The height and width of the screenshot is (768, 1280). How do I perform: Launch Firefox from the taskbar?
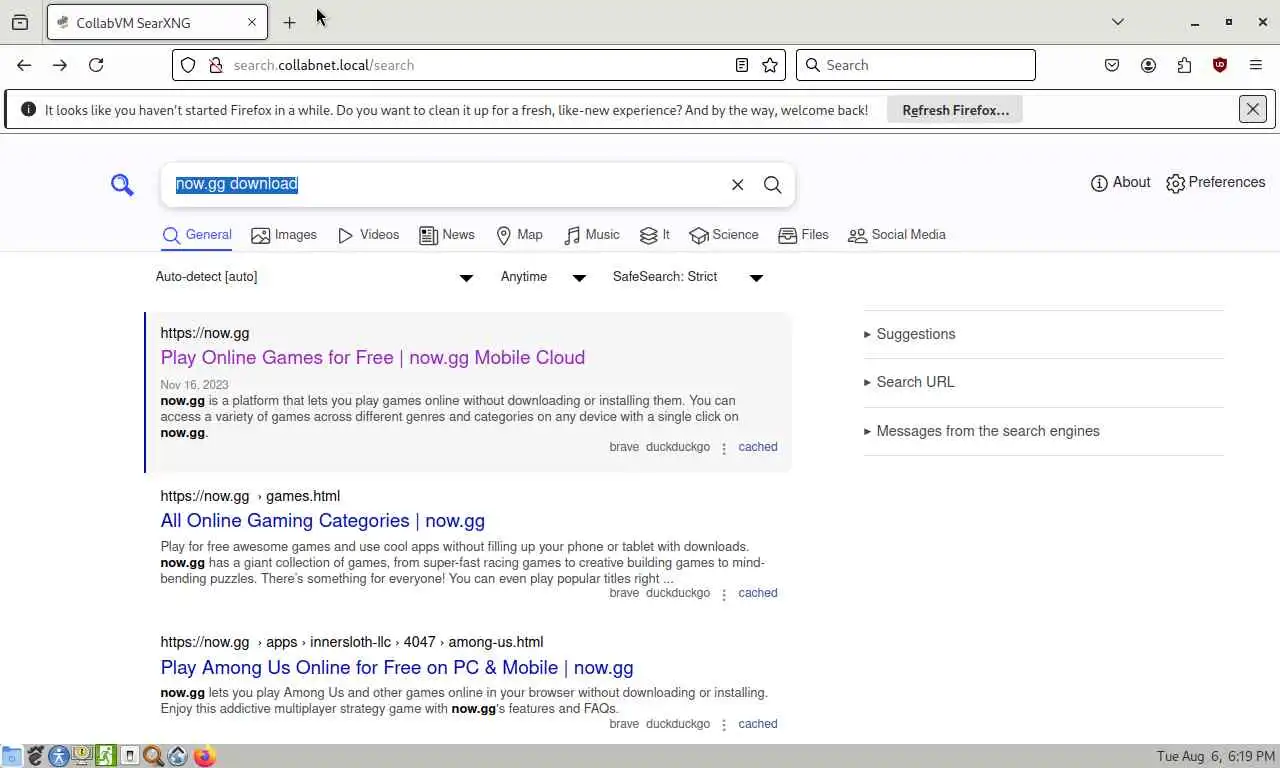pyautogui.click(x=205, y=756)
